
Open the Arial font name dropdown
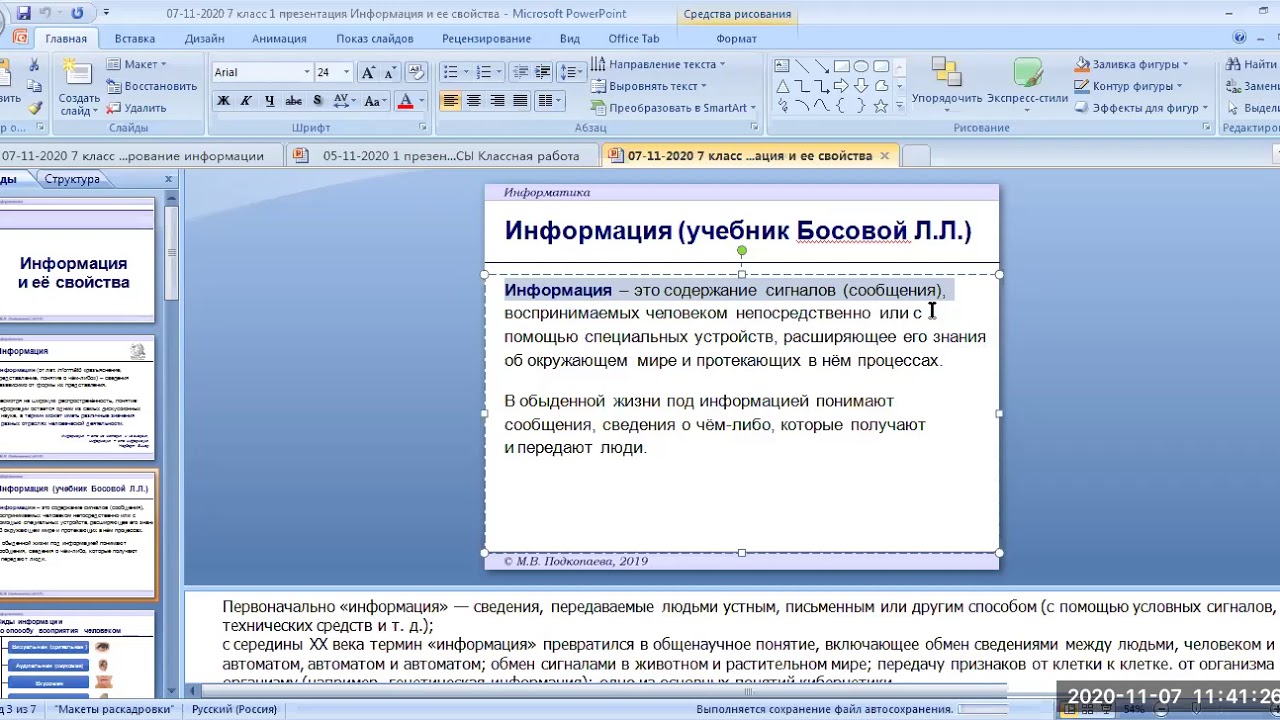click(x=307, y=72)
